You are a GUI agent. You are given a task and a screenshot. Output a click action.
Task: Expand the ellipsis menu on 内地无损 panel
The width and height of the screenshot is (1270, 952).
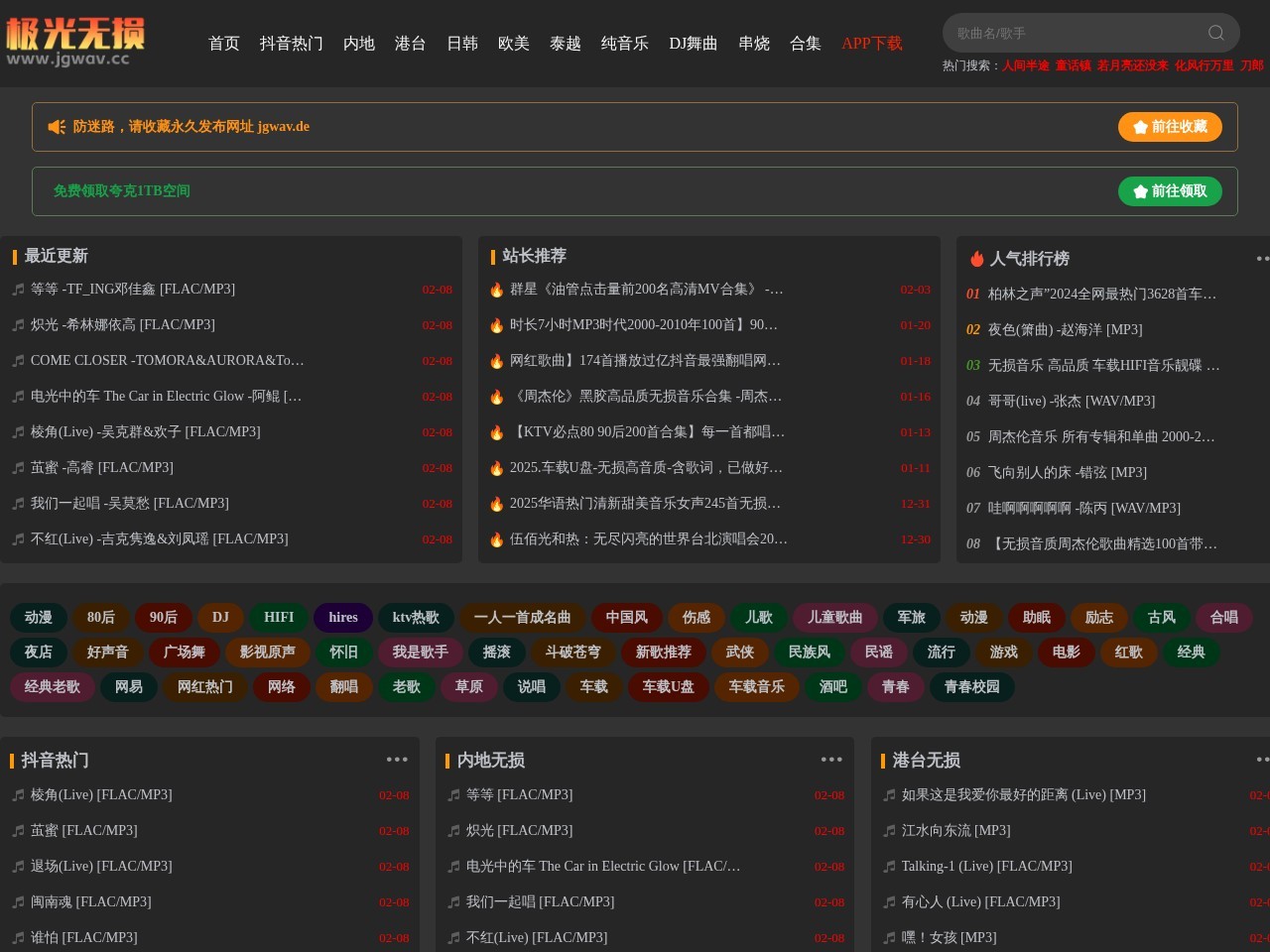pyautogui.click(x=831, y=759)
